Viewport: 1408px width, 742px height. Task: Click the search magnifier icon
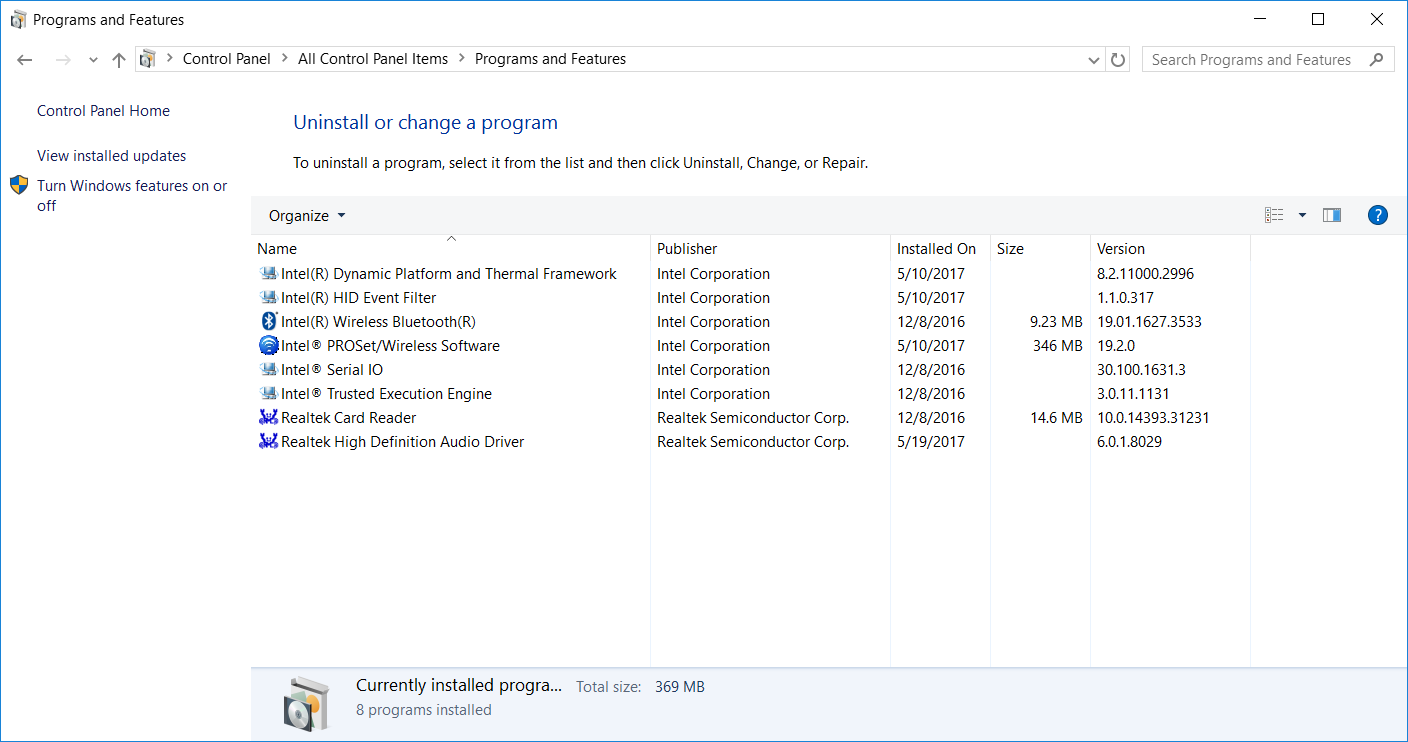click(1378, 59)
